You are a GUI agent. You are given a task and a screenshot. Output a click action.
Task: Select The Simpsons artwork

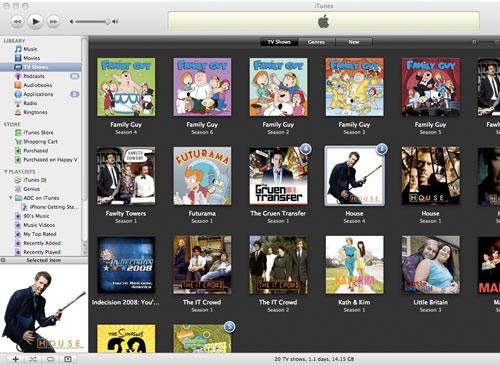pyautogui.click(x=126, y=338)
